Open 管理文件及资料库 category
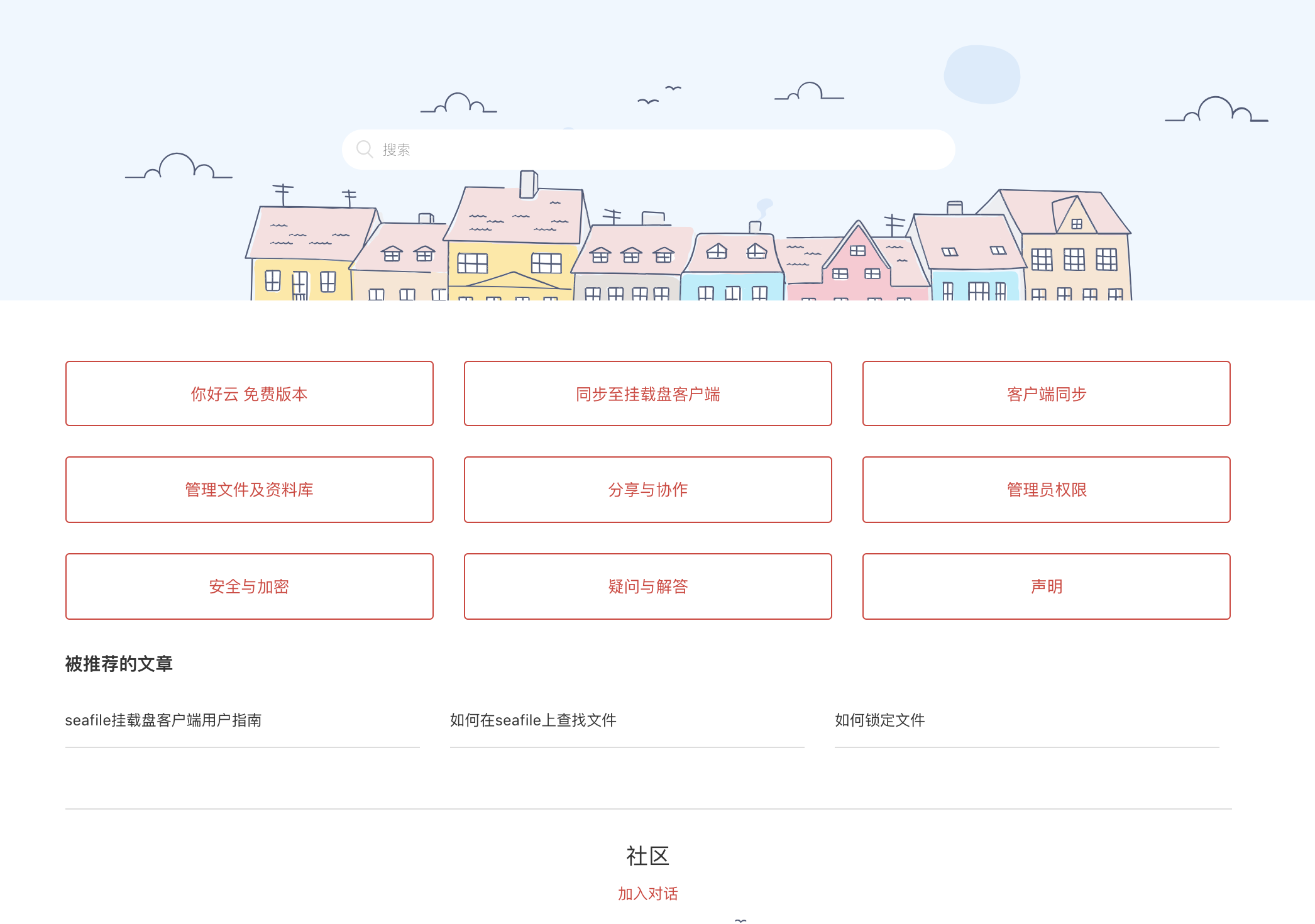1315x924 pixels. point(249,490)
